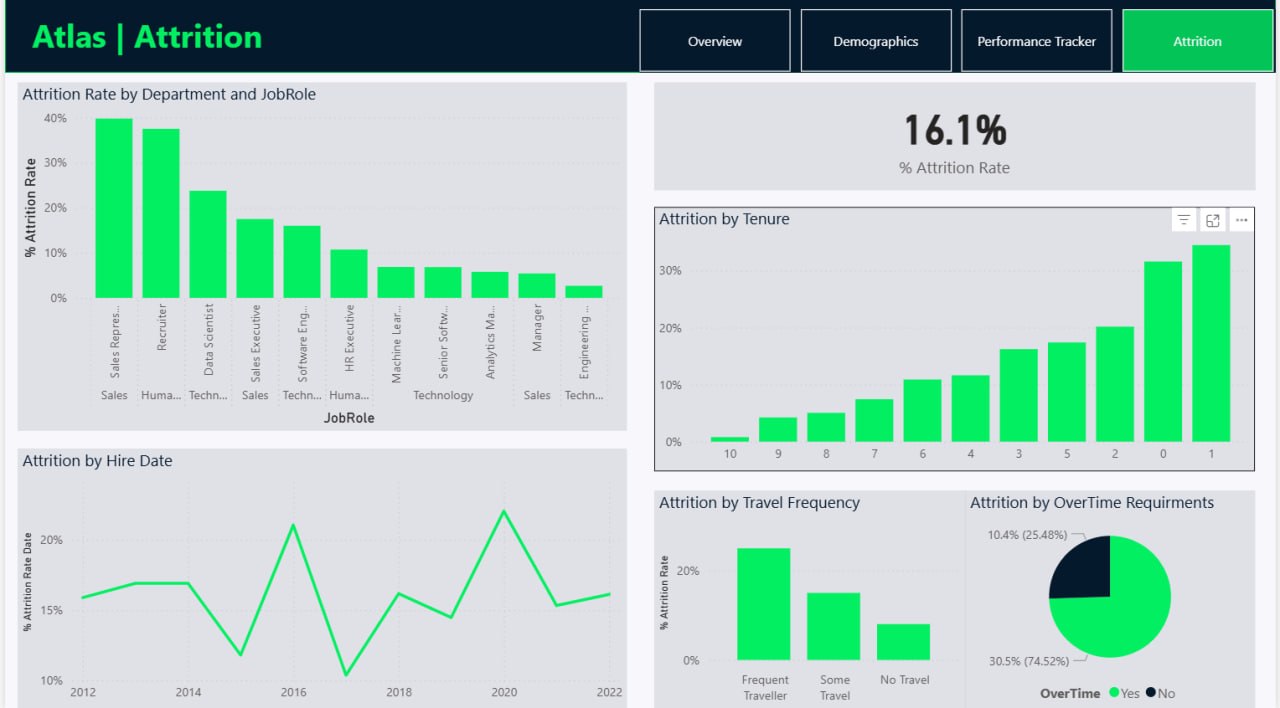Click the No legend marker in OverTime
This screenshot has height=708, width=1280.
1151,693
